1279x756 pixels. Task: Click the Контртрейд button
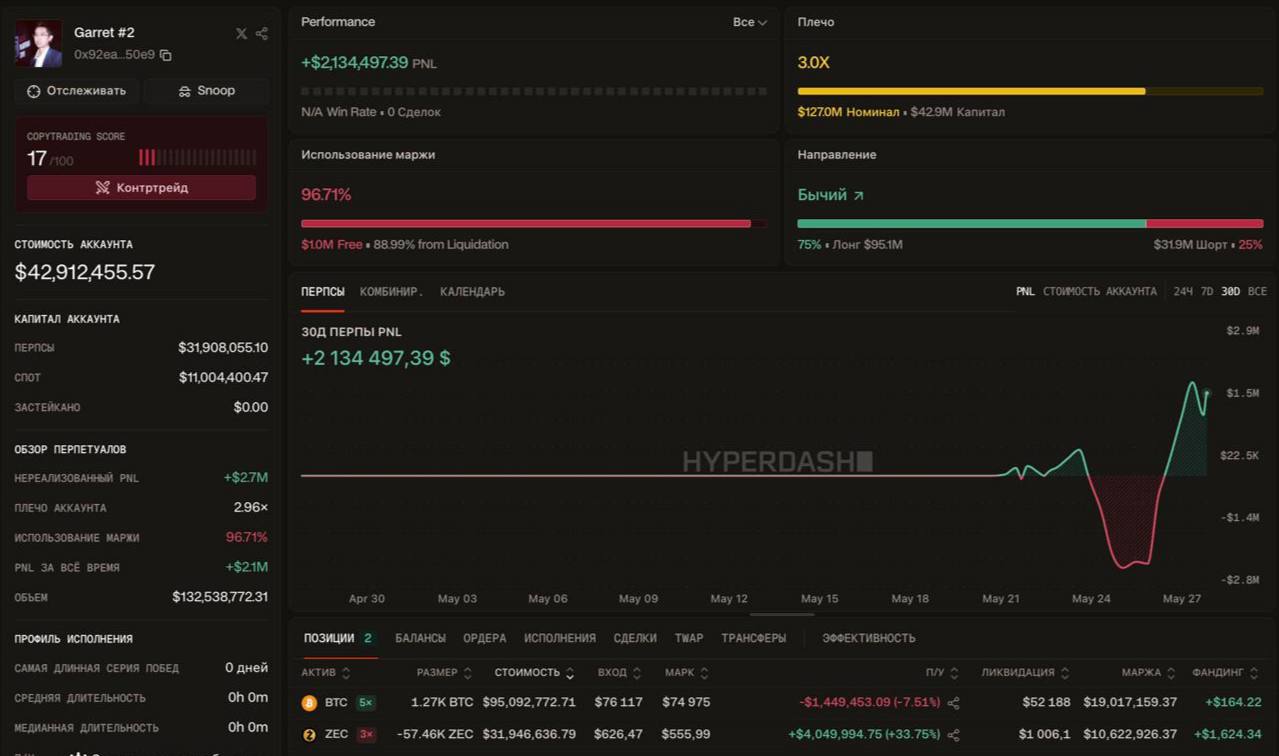141,187
